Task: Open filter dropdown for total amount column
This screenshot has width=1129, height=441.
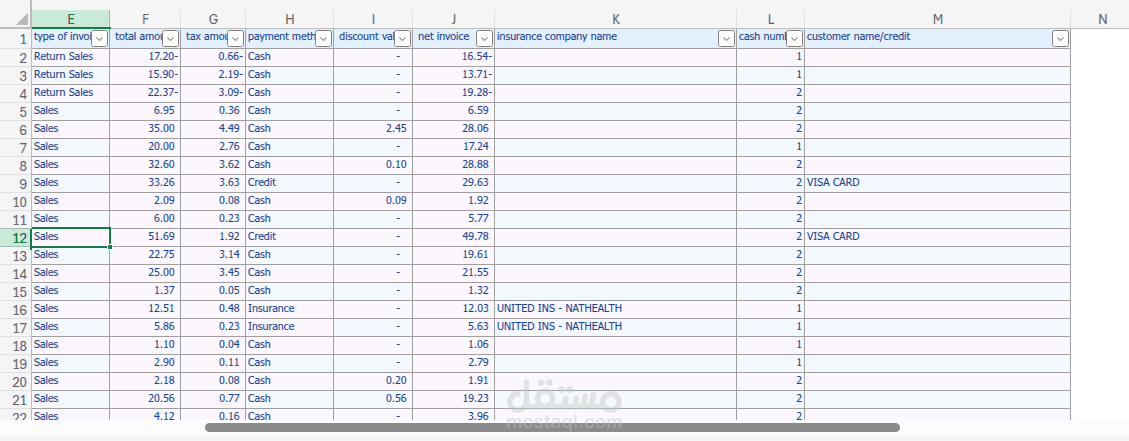Action: point(171,39)
